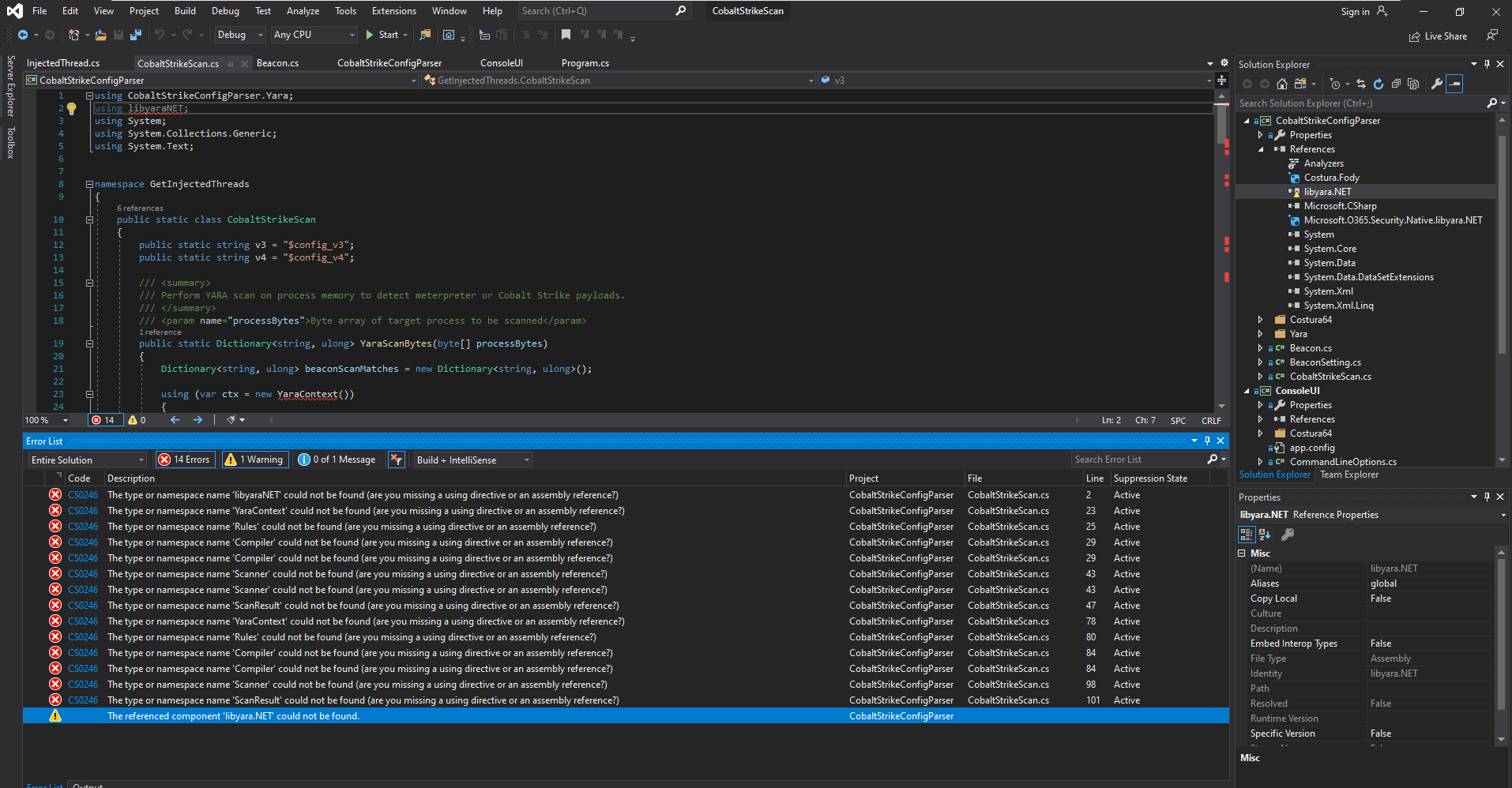Viewport: 1512px width, 788px height.
Task: Refresh the Solution Explorer
Action: click(x=1378, y=84)
